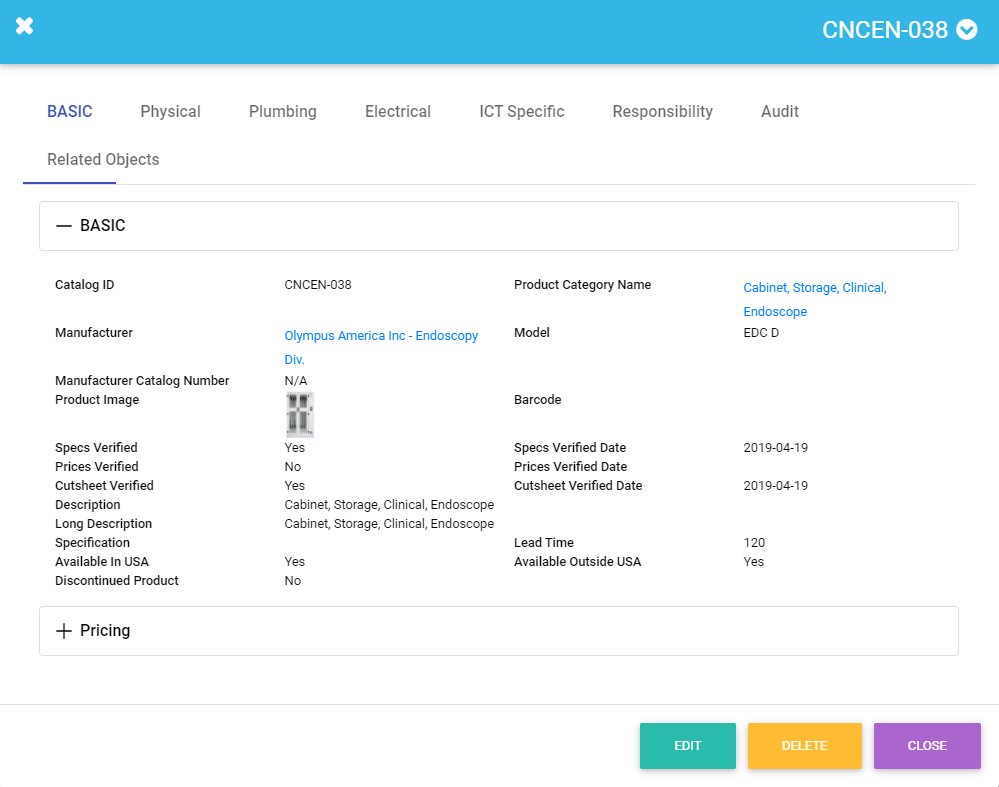This screenshot has height=787, width=999.
Task: Collapse the BASIC section with the minus icon
Action: coord(64,226)
